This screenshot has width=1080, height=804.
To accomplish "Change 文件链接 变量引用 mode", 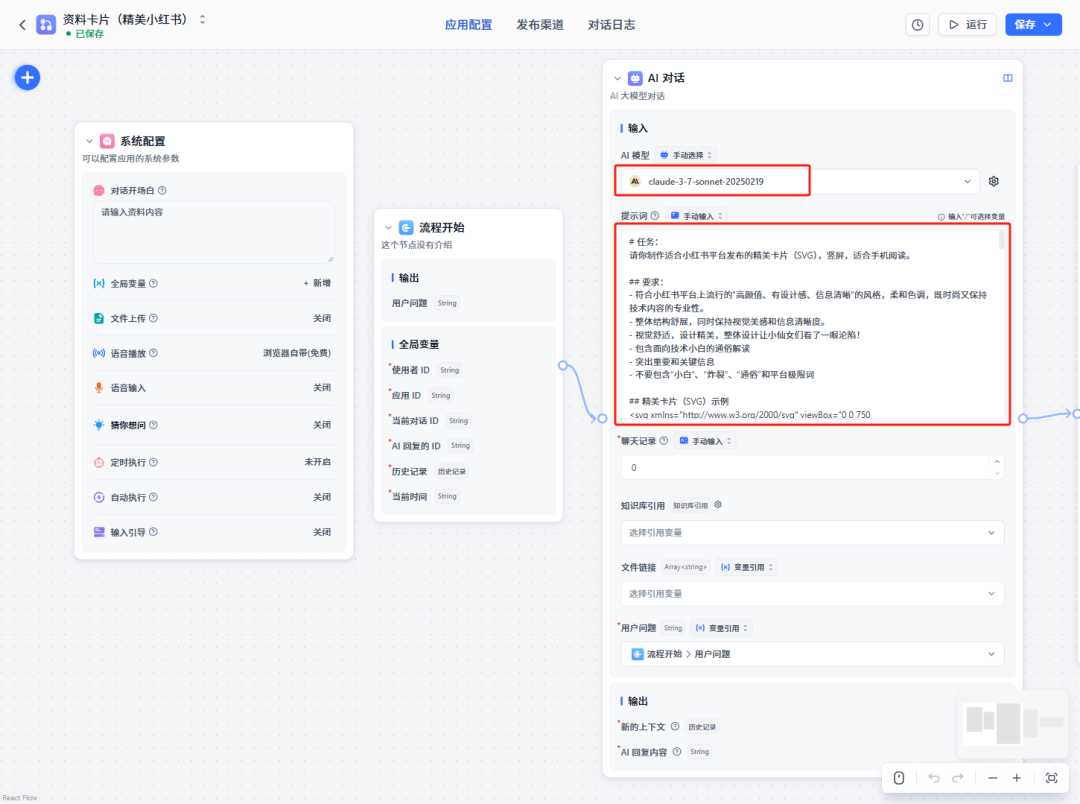I will [x=747, y=568].
